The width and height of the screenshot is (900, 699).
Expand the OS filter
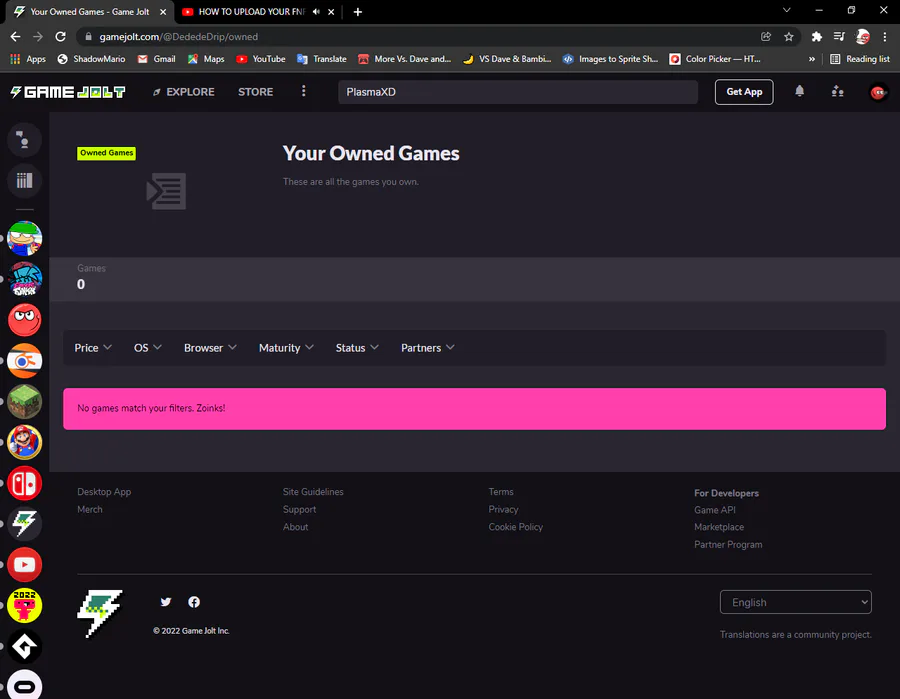[x=148, y=348]
